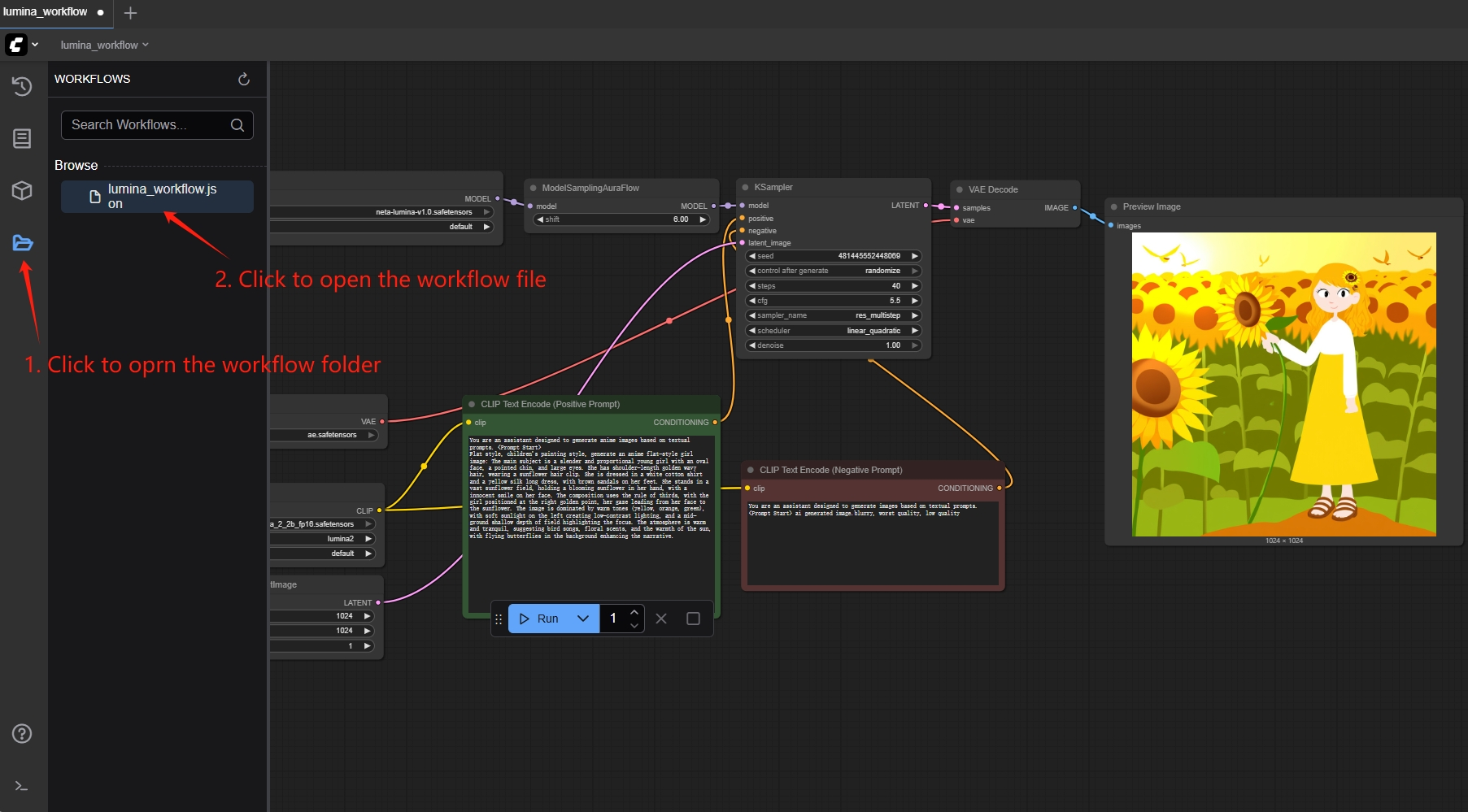Collapse the Preview Image node dot
Image resolution: width=1468 pixels, height=812 pixels.
(x=1114, y=207)
